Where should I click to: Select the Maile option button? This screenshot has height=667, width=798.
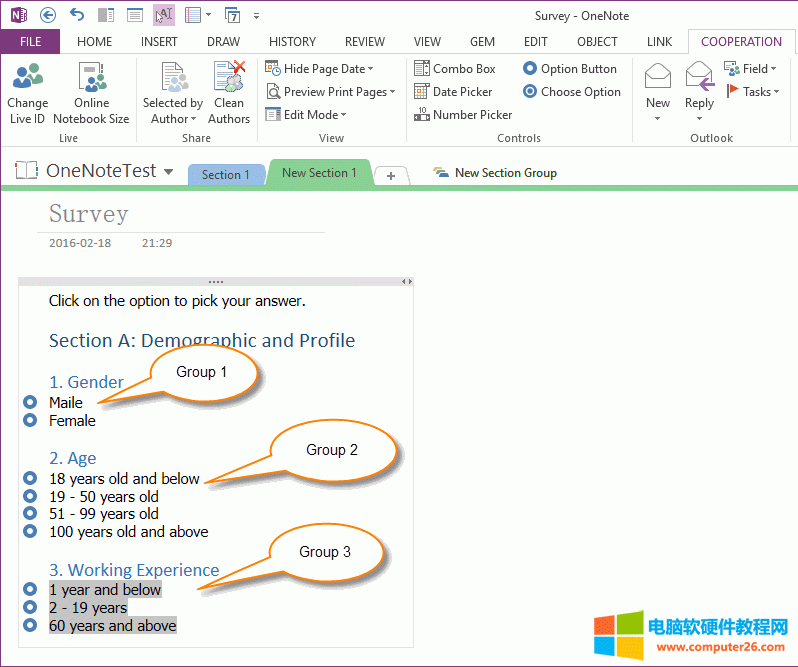[31, 402]
